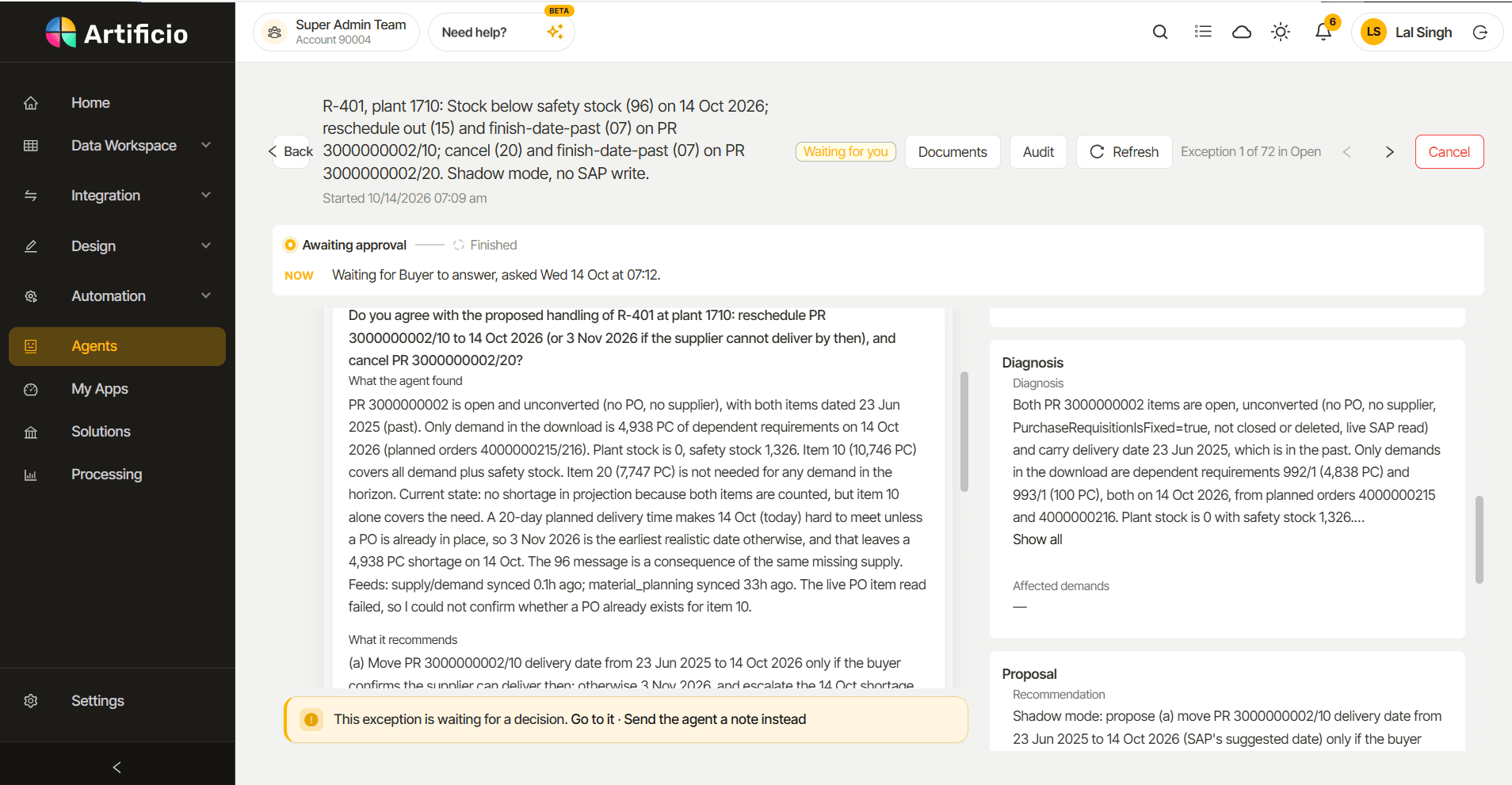Show all of the Diagnosis text

click(x=1037, y=539)
